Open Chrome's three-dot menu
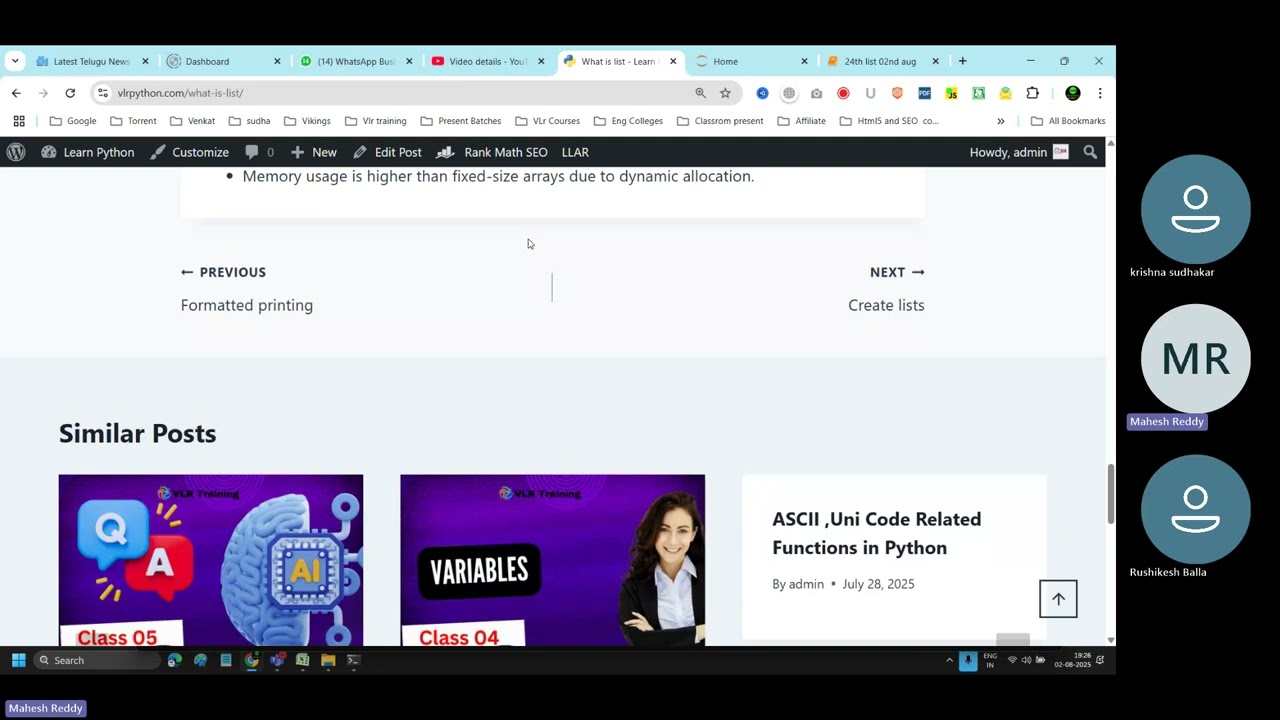1280x720 pixels. tap(1100, 93)
